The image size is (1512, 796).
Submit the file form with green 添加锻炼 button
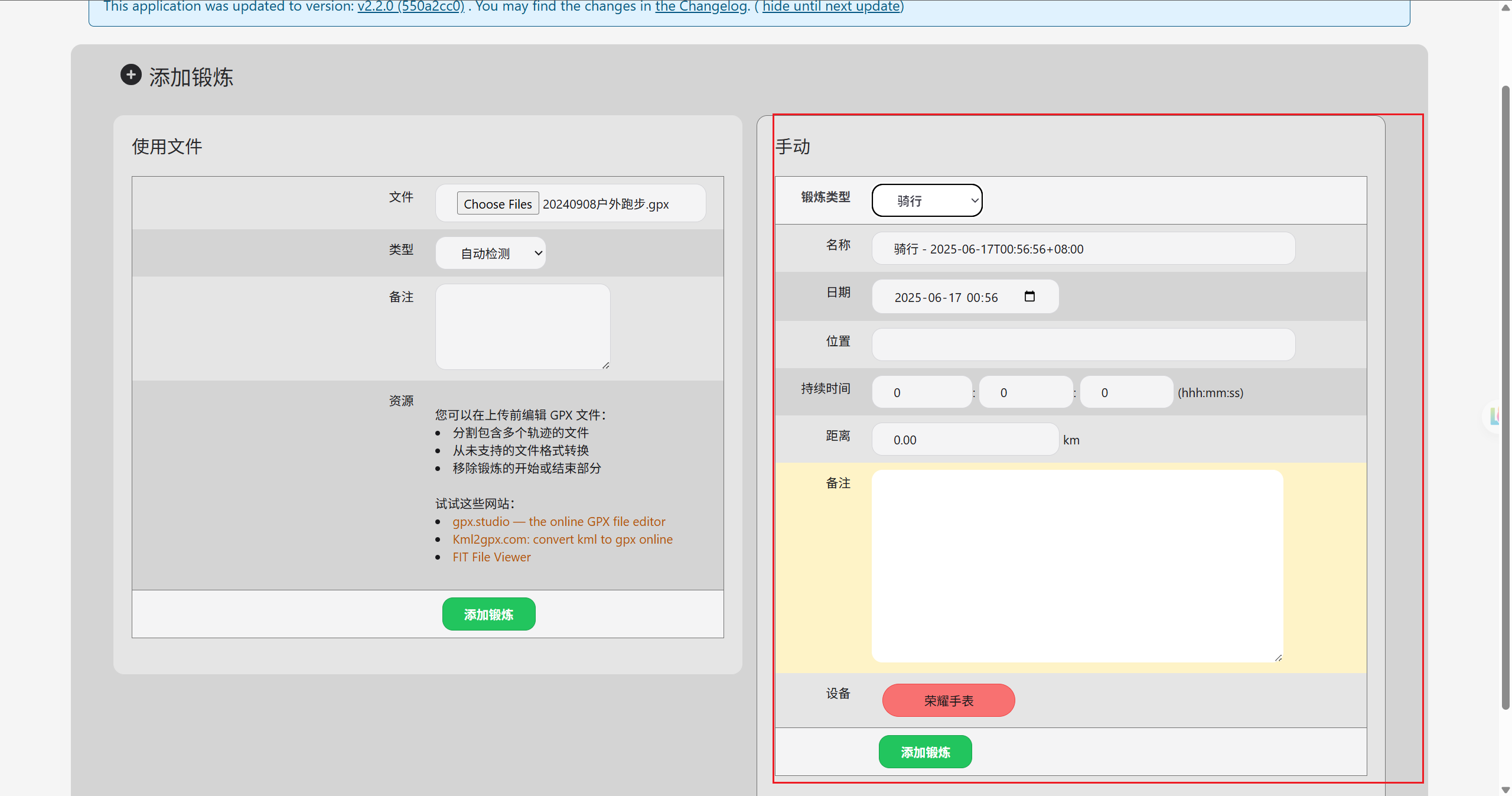tap(488, 615)
